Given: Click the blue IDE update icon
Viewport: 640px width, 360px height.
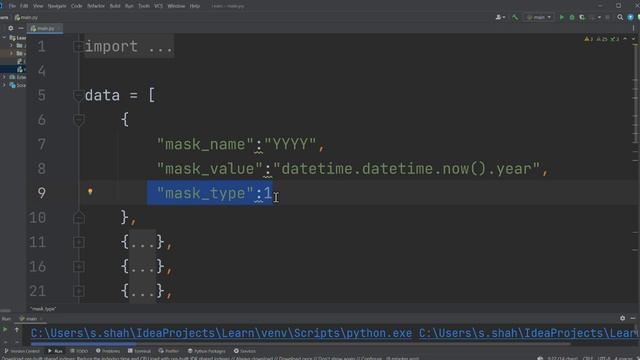Looking at the screenshot, I should pyautogui.click(x=630, y=17).
